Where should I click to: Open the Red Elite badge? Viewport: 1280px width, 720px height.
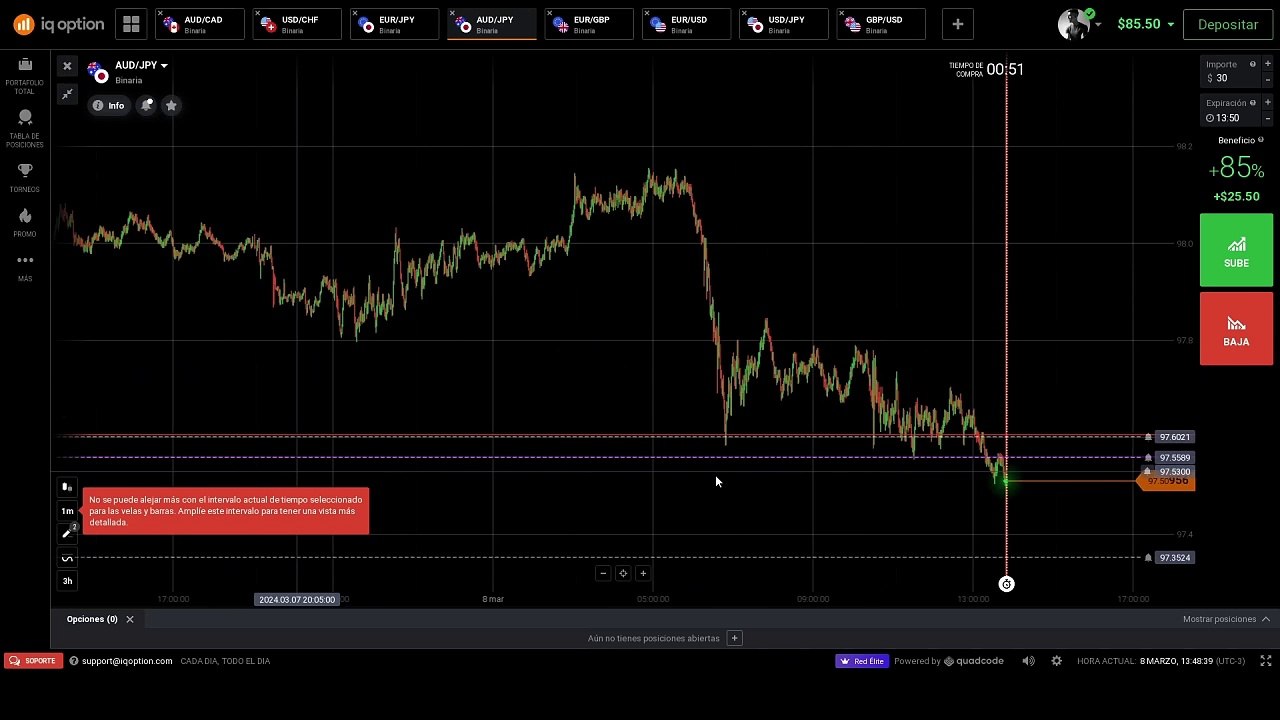pyautogui.click(x=862, y=661)
